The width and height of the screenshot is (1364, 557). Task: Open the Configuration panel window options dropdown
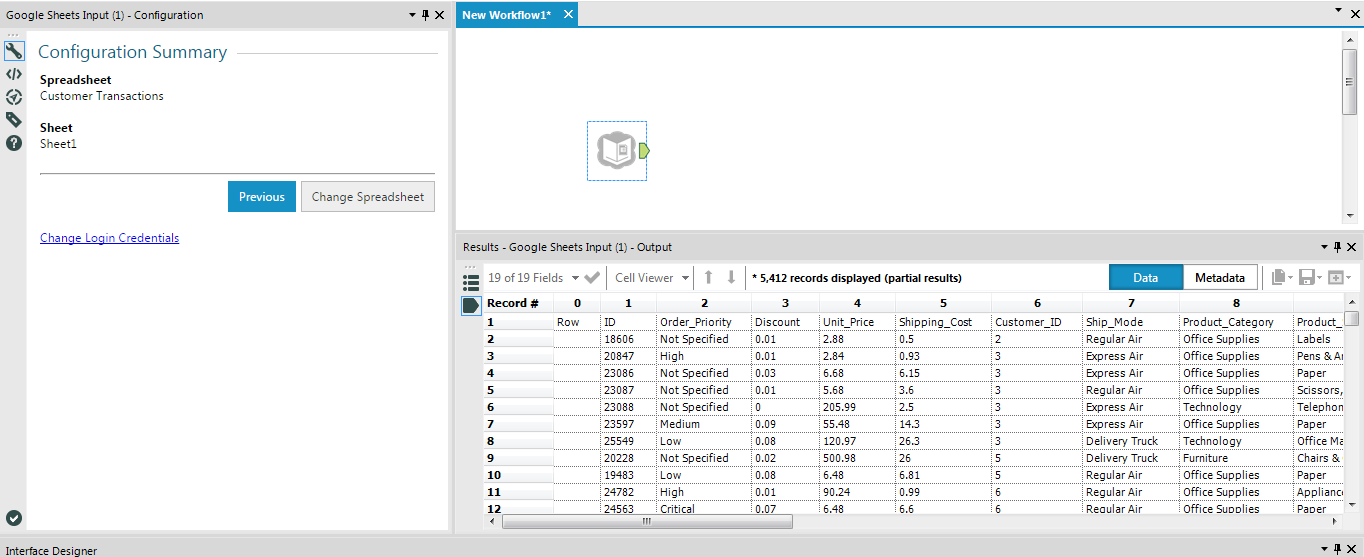pyautogui.click(x=412, y=16)
